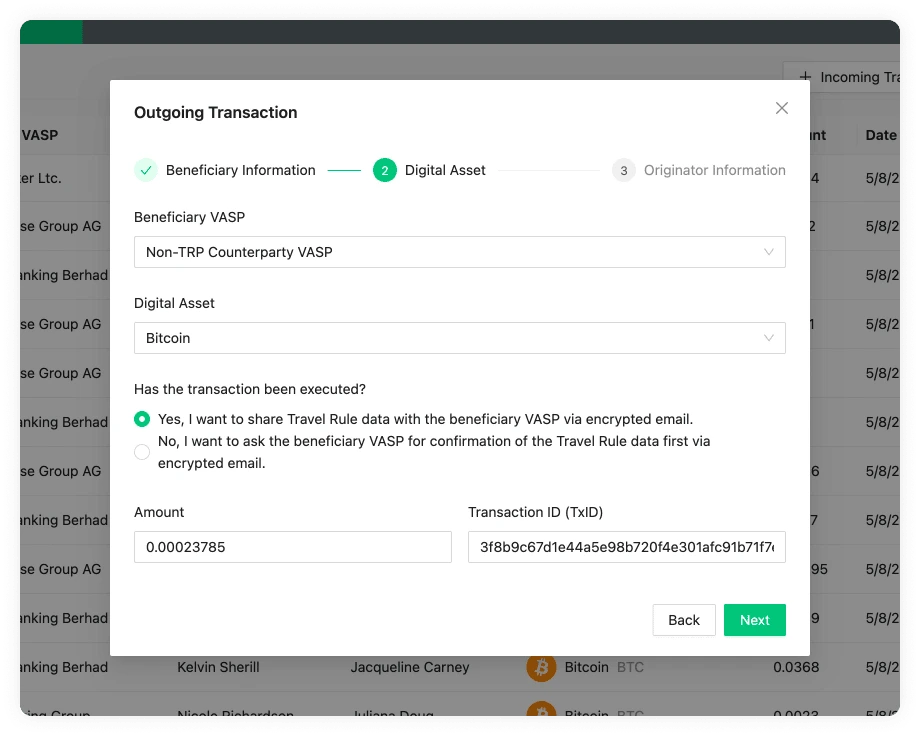Click the 0.0368 amount cell
The image size is (920, 736).
click(x=796, y=667)
